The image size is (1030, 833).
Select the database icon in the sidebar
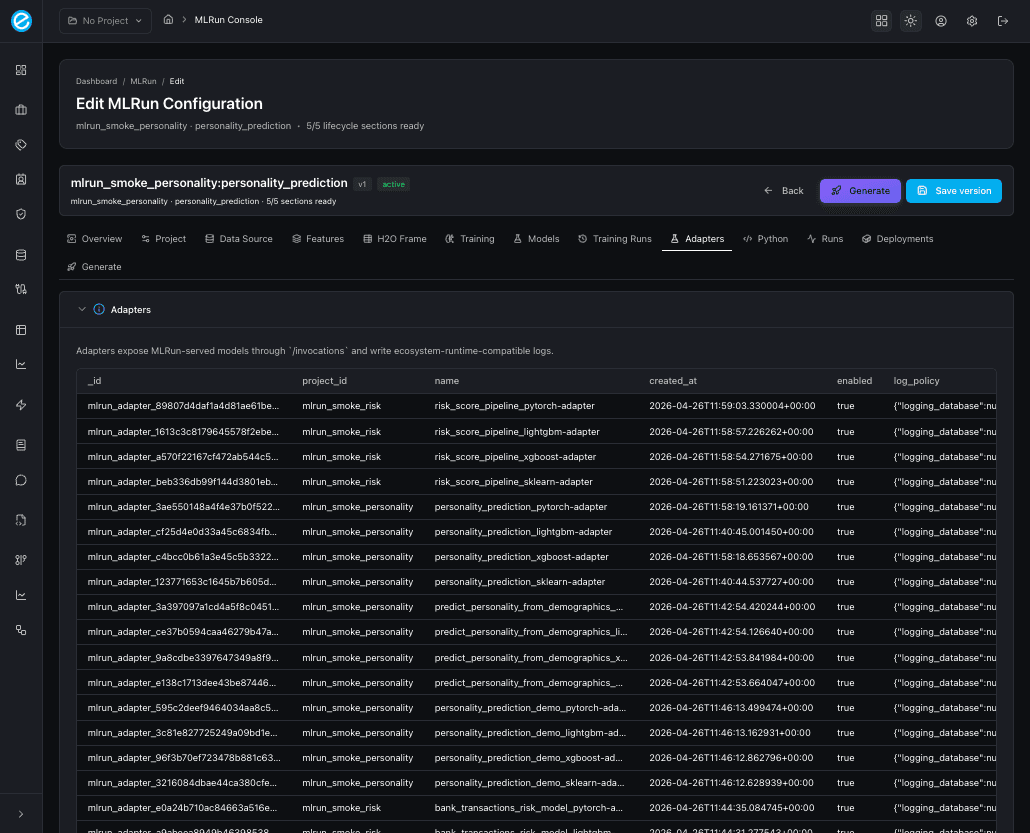click(20, 254)
